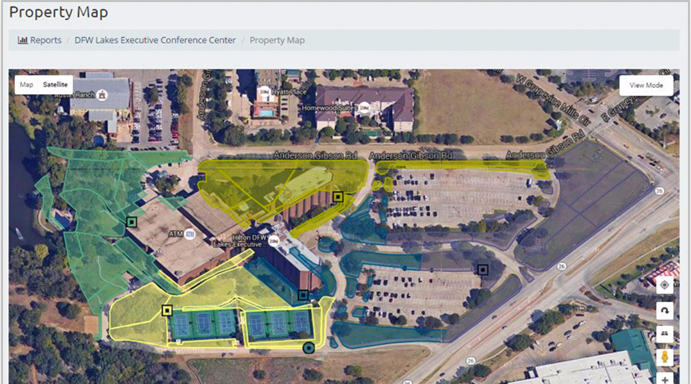Select the round marker below tennis courts
Viewport: 691px width, 384px height.
[x=309, y=348]
